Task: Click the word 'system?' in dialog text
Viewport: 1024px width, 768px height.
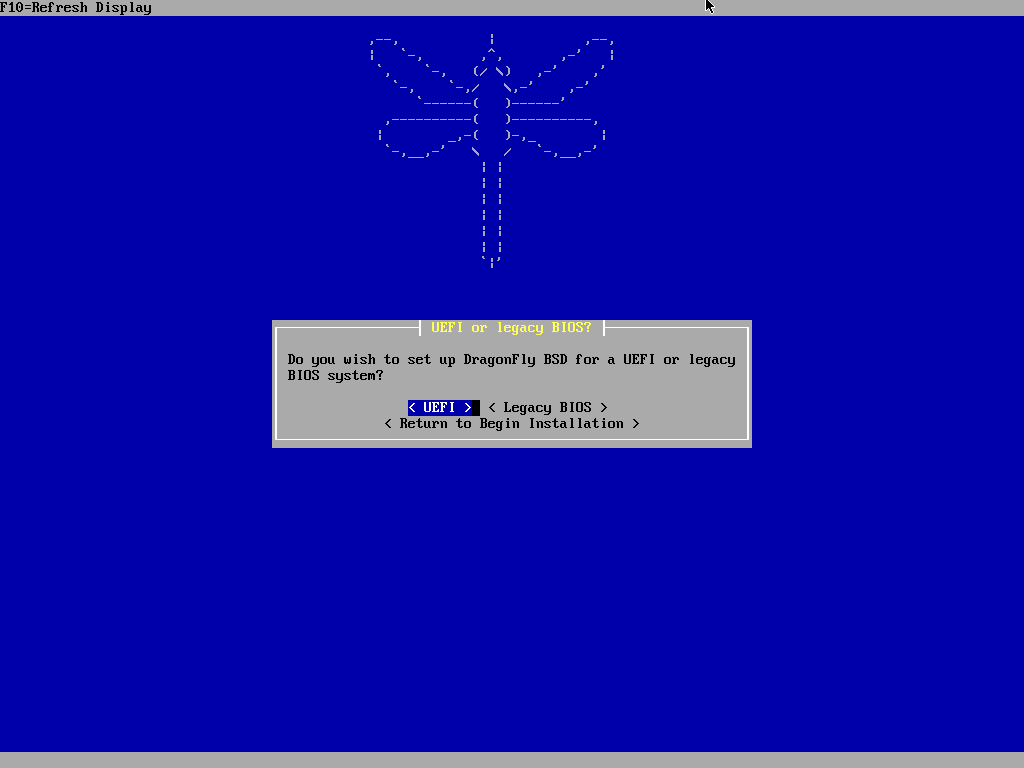Action: [355, 375]
